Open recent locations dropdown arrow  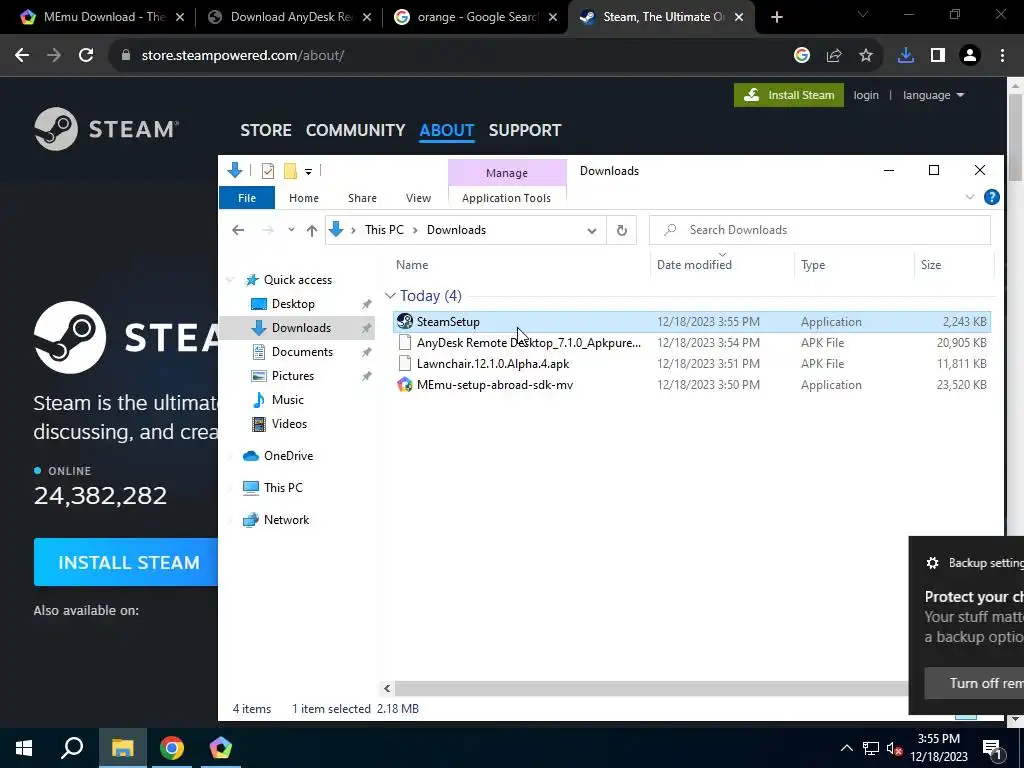291,230
